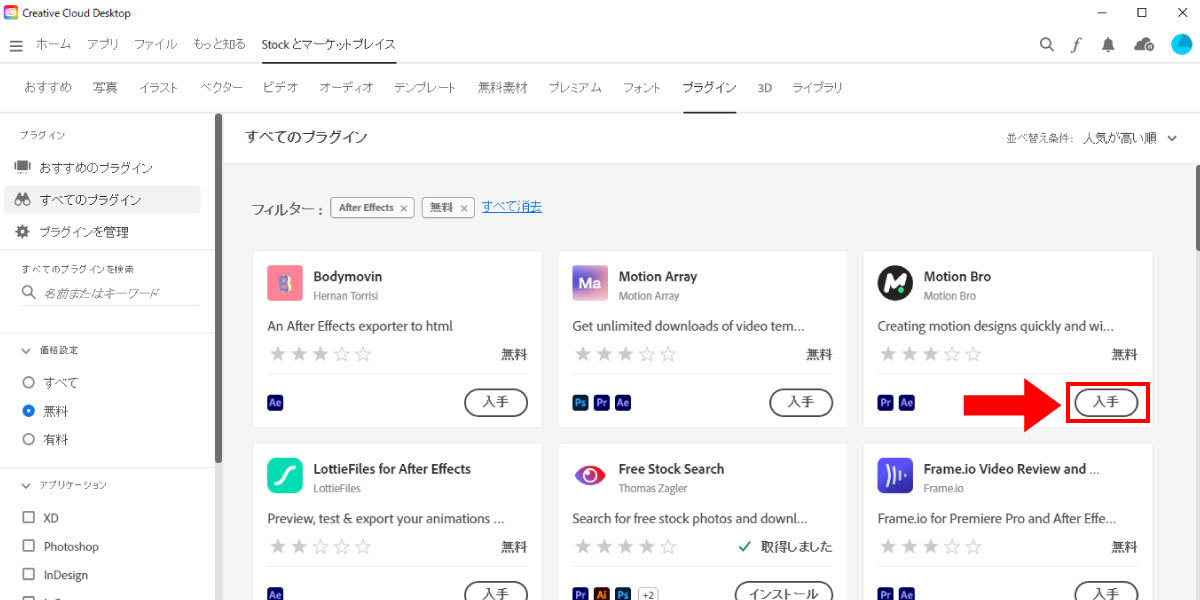
Task: Open the プレミアム tab
Action: point(575,88)
